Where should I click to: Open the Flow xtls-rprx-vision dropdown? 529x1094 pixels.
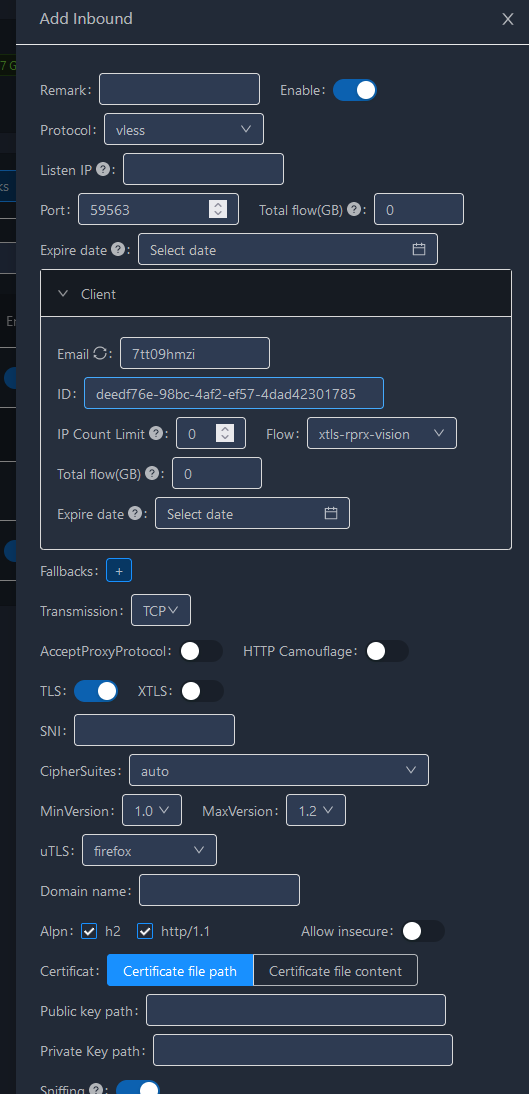(x=382, y=433)
